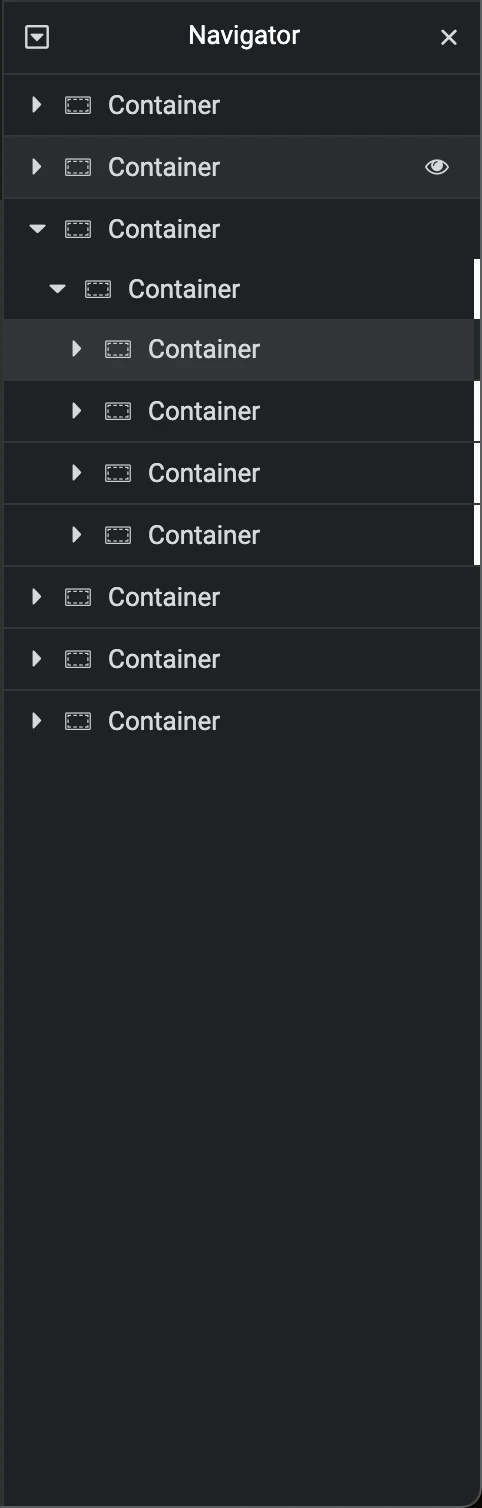
Task: Click box icon of the eye-icon Container row
Action: pos(78,167)
